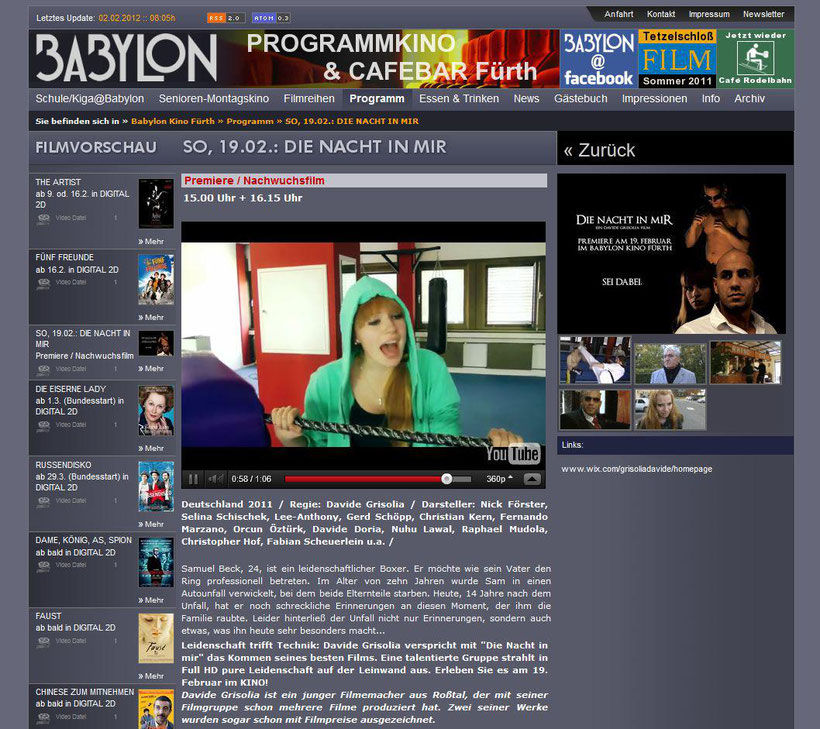Click the Video Datei icon under Dame, König, As, Spion
820x729 pixels.
[x=43, y=566]
